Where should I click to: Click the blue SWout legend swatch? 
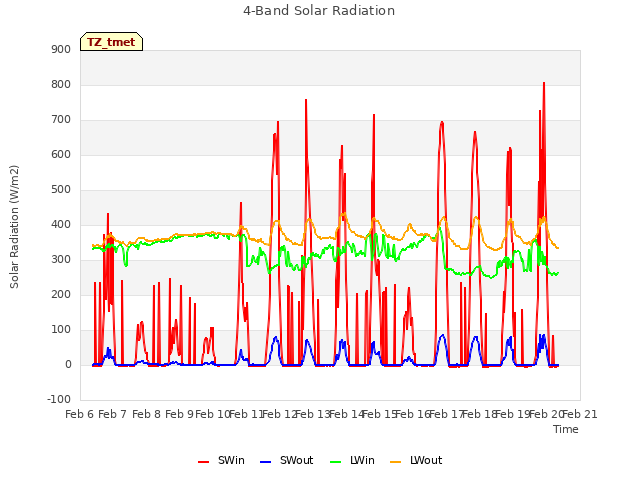click(x=265, y=462)
